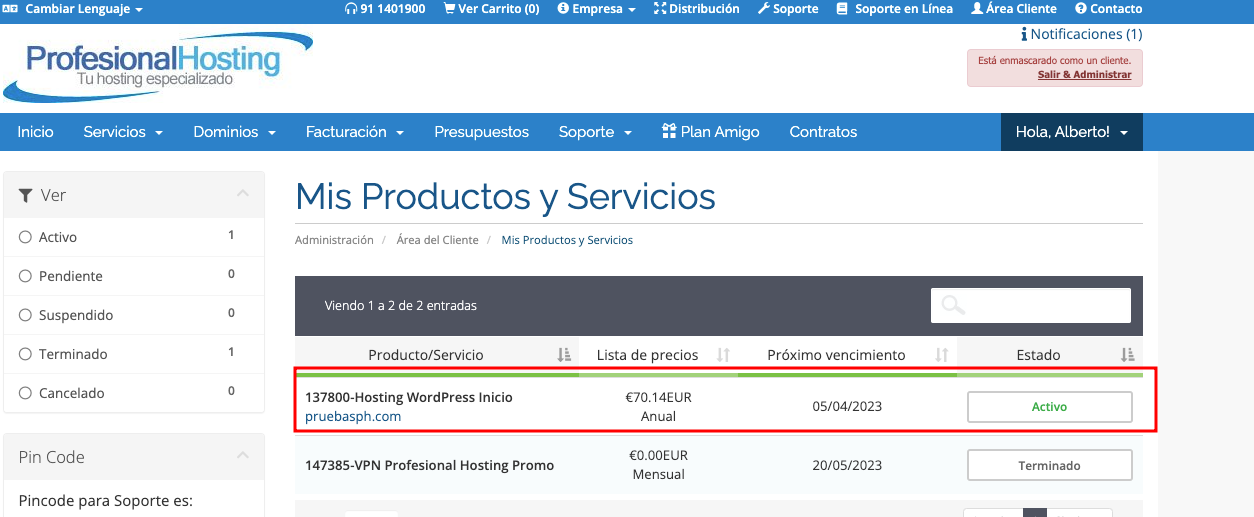Open the Distribución link
This screenshot has height=517, width=1254.
click(x=697, y=8)
